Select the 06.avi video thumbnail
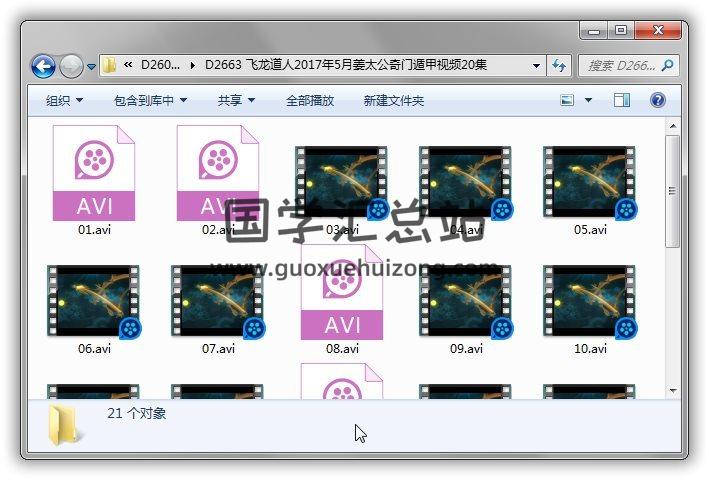The image size is (709, 480). 94,301
